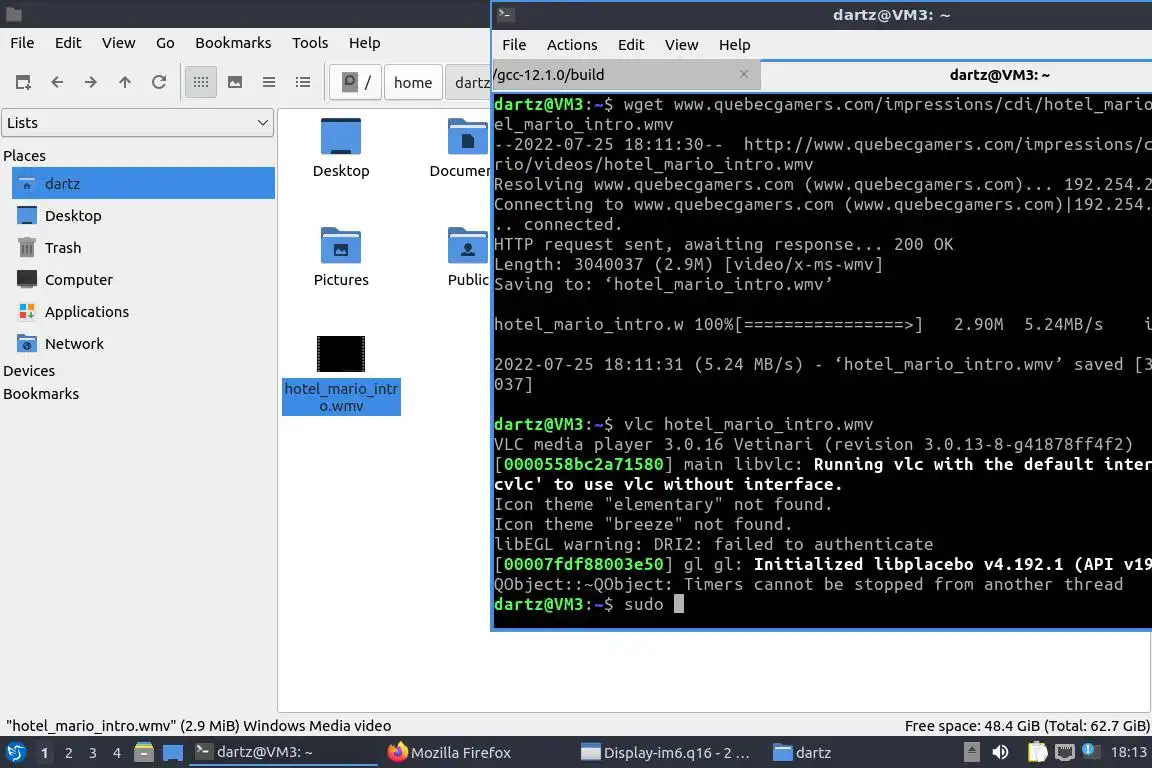Switch to workspace 4
Image resolution: width=1152 pixels, height=768 pixels.
tap(117, 753)
